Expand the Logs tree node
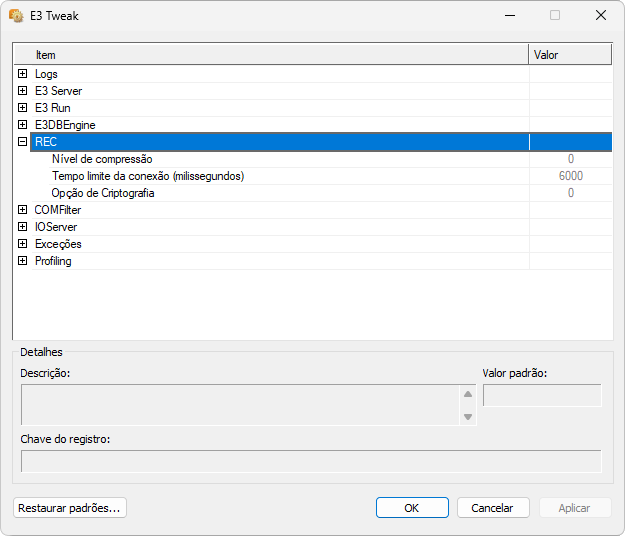The width and height of the screenshot is (625, 536). pos(22,74)
